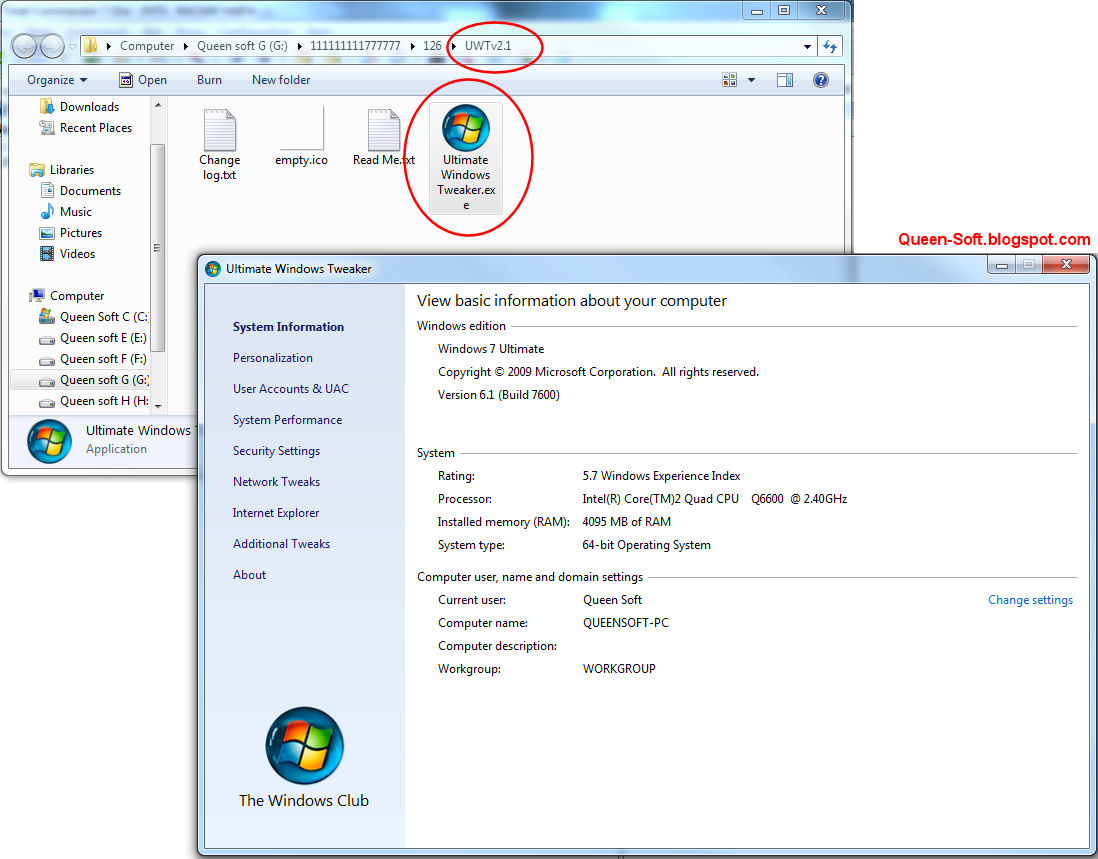
Task: Expand address bar history dropdown arrow
Action: (807, 46)
